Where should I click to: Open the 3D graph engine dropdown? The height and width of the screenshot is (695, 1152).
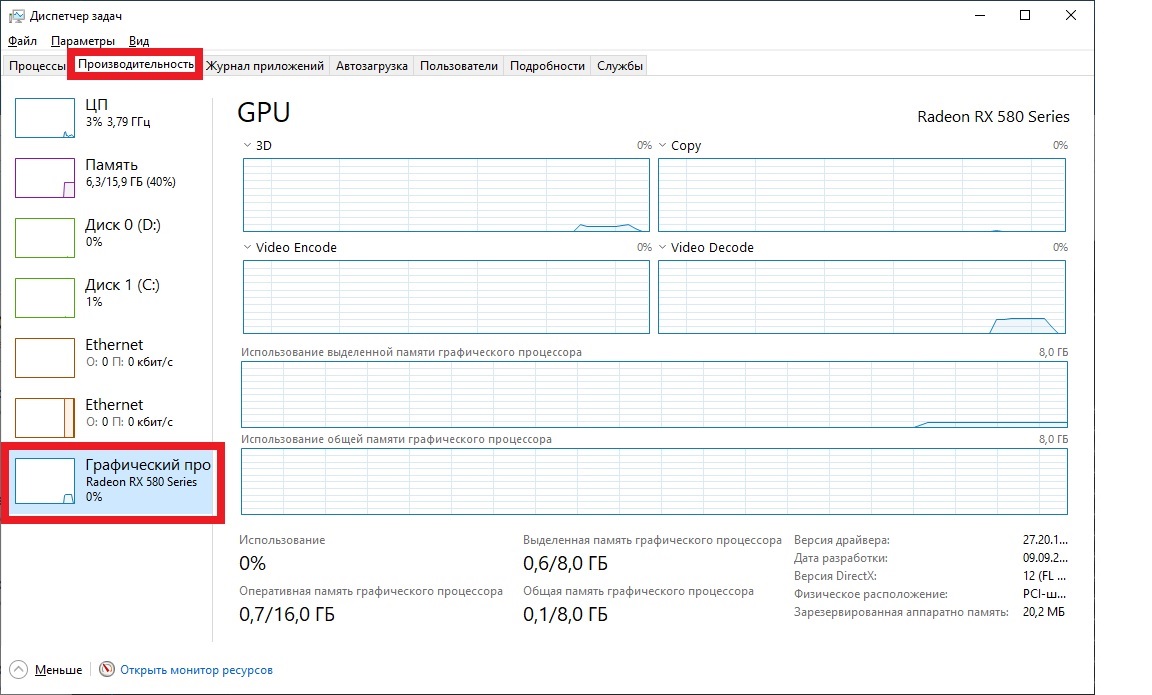248,146
